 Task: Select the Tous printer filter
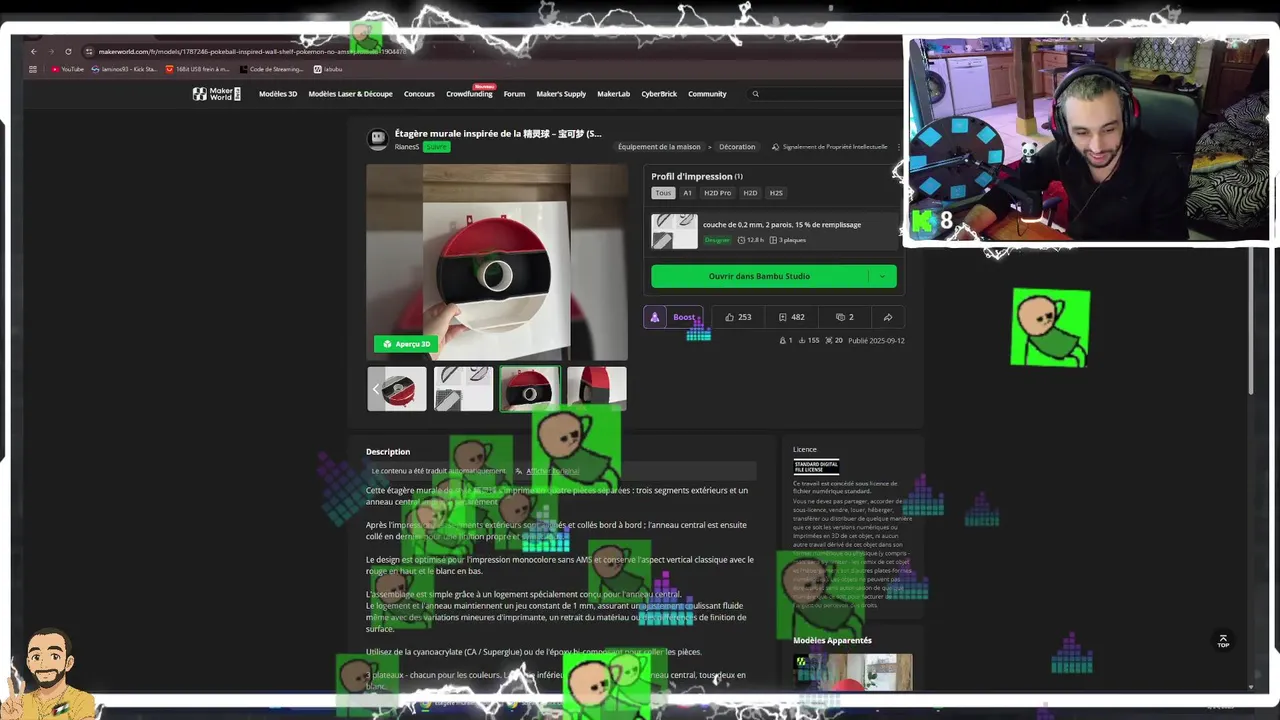tap(663, 193)
